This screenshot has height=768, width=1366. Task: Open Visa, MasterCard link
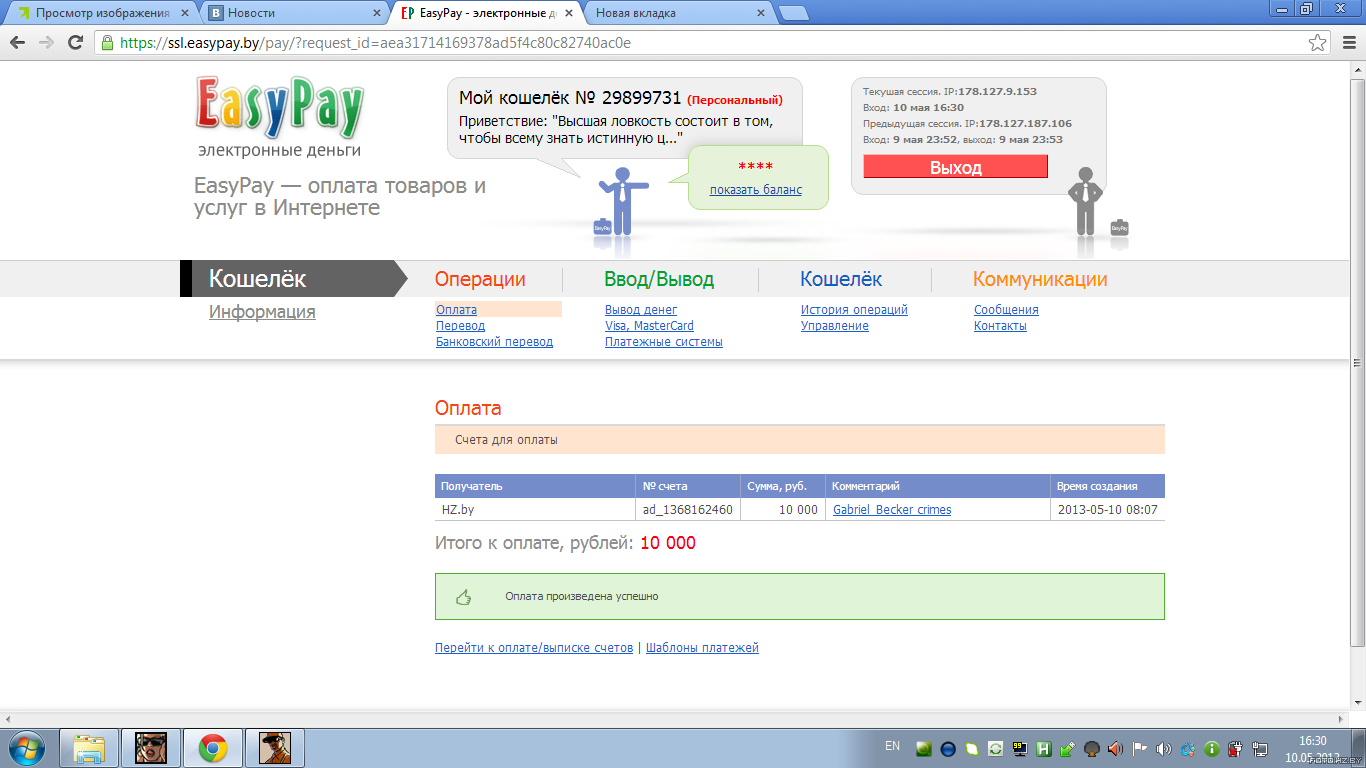(649, 326)
